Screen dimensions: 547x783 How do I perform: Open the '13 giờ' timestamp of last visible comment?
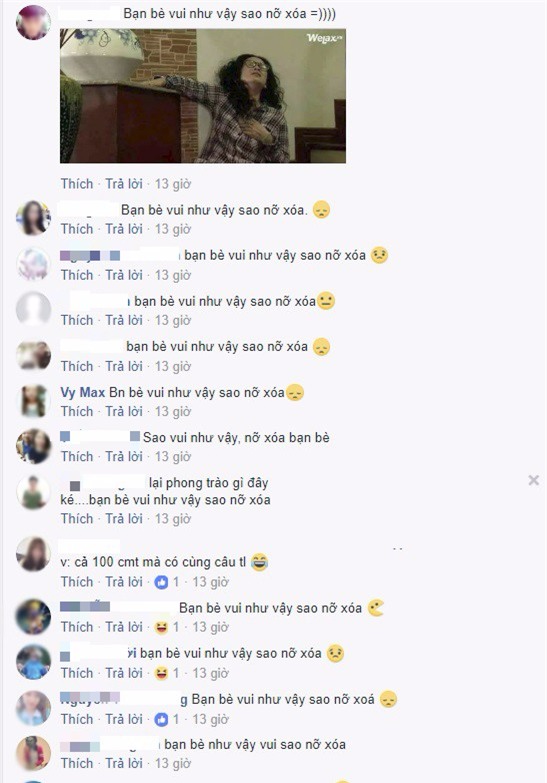tap(173, 763)
